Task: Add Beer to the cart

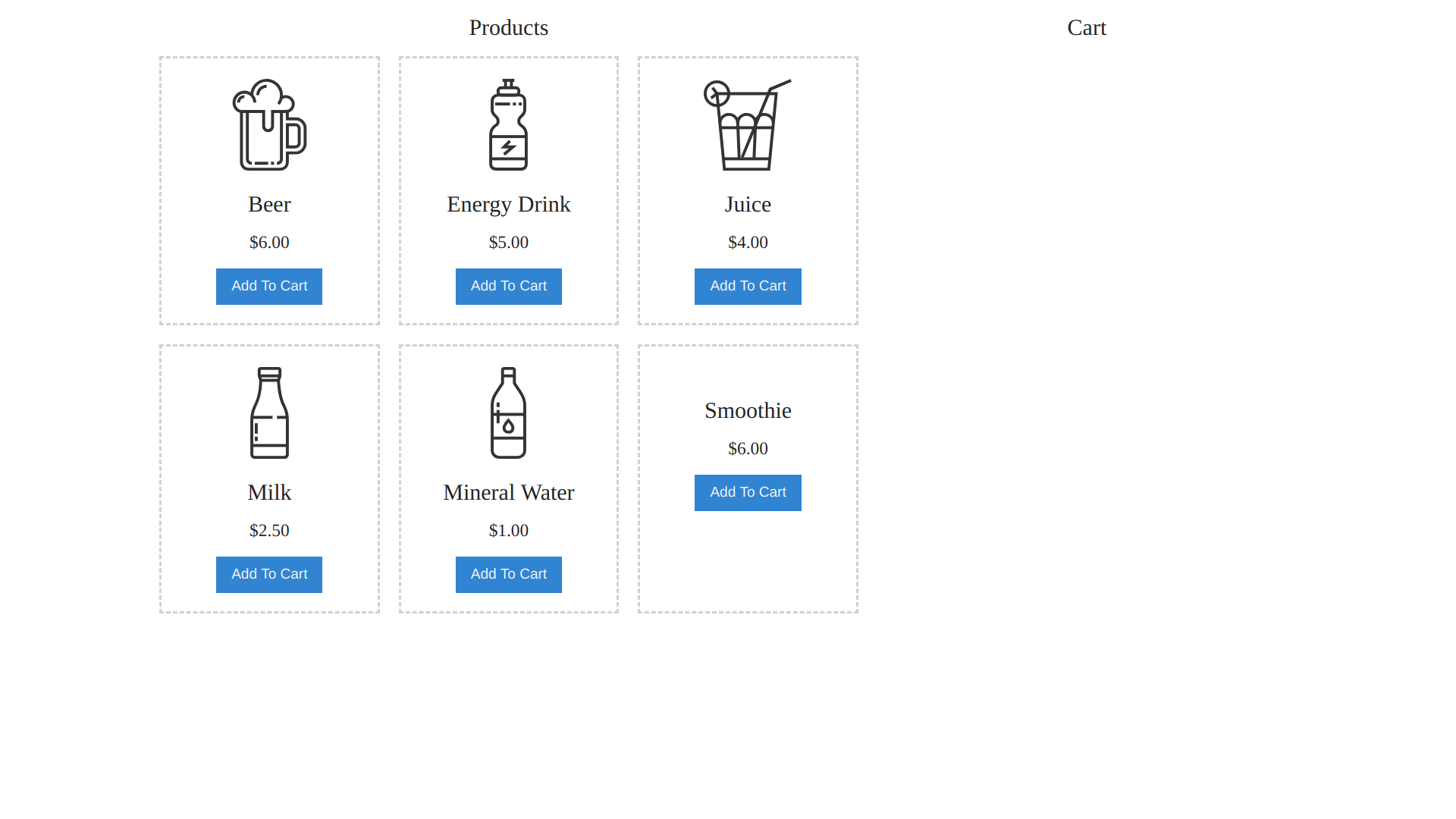Action: click(x=269, y=286)
